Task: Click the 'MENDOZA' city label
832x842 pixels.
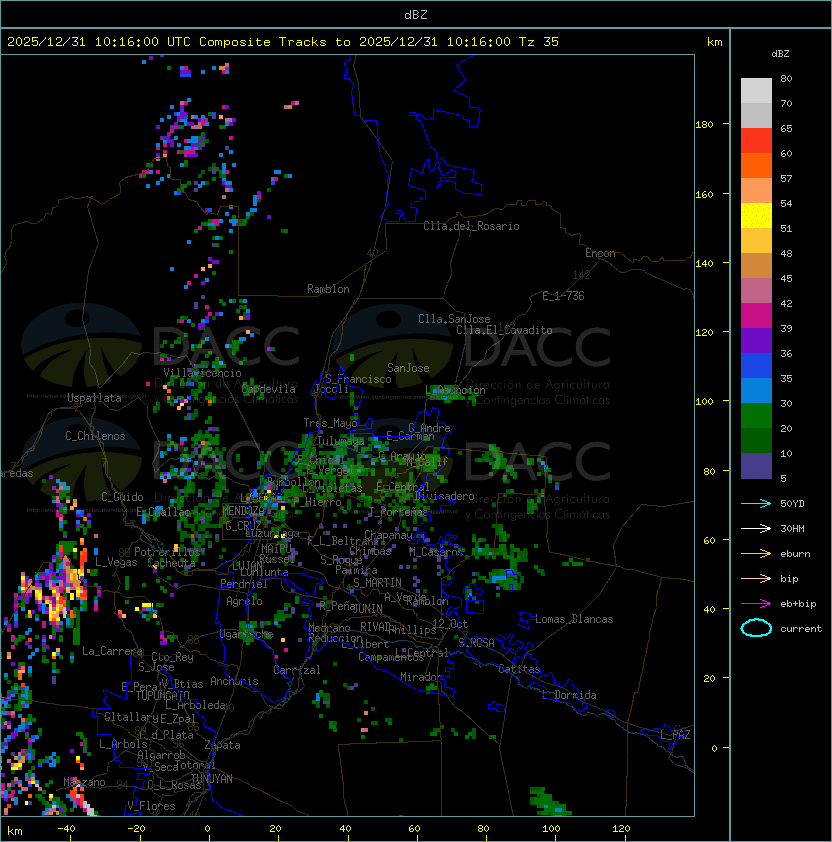Action: (x=242, y=510)
